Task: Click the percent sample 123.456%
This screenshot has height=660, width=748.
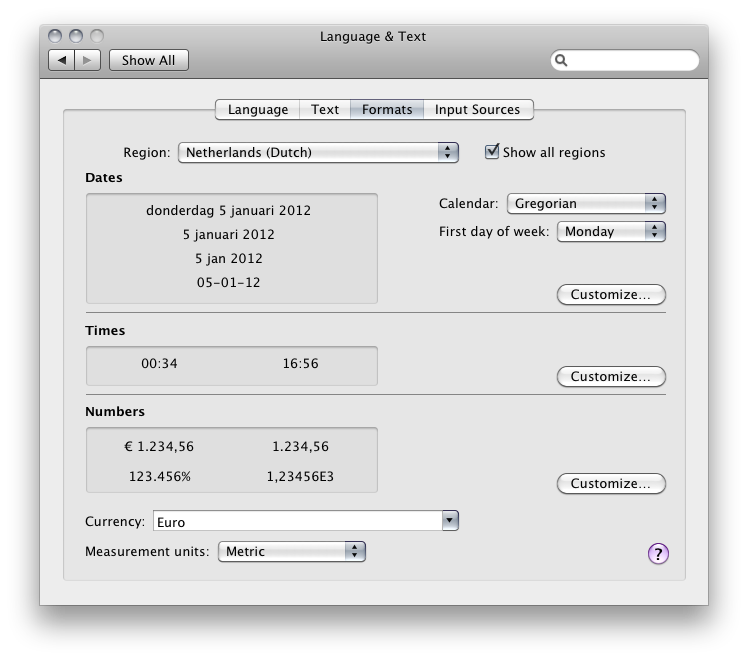Action: 160,476
